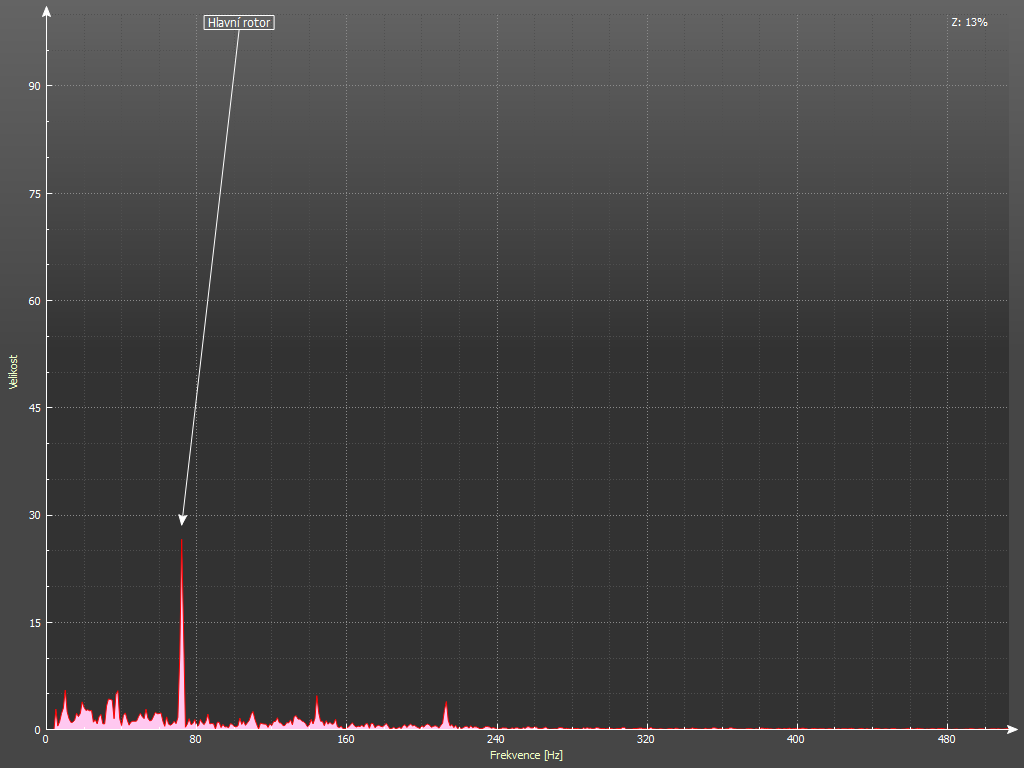The image size is (1024, 768).
Task: Click the X-axis arrow at the right end
Action: pos(1014,729)
